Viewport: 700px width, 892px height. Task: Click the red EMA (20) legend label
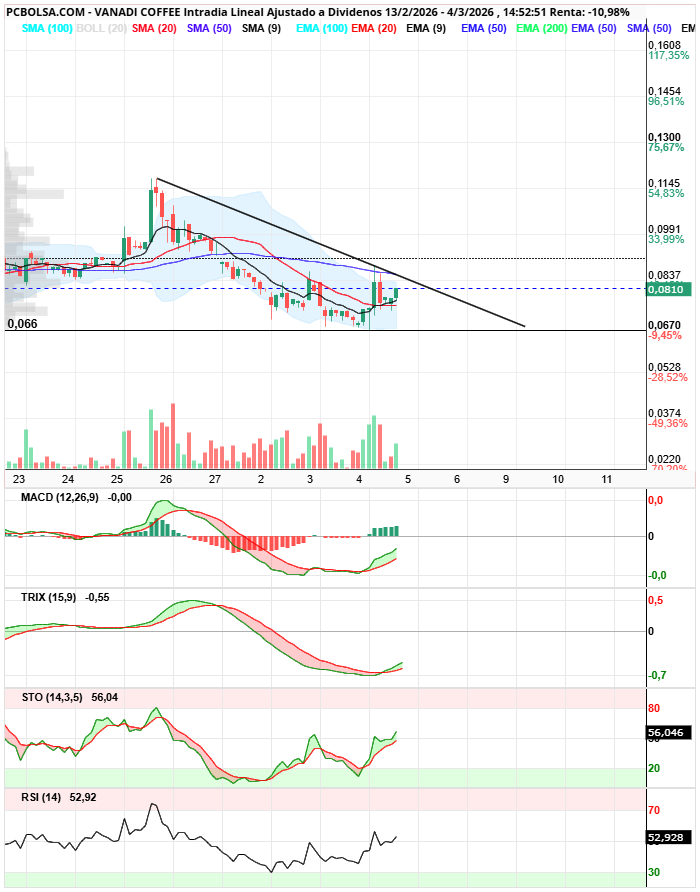pyautogui.click(x=374, y=28)
